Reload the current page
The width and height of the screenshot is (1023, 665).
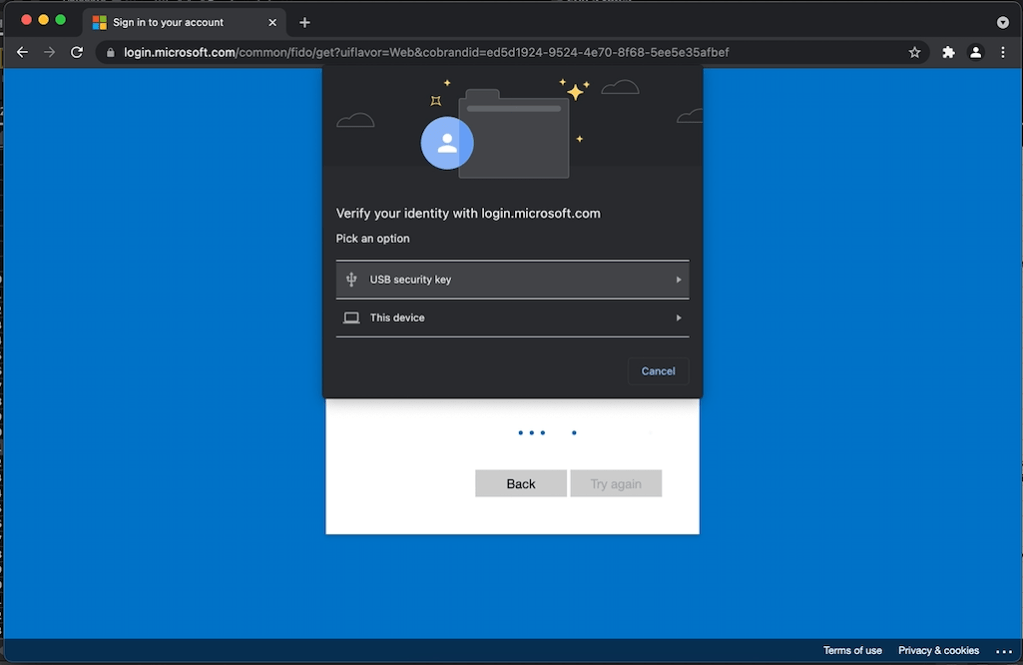77,52
